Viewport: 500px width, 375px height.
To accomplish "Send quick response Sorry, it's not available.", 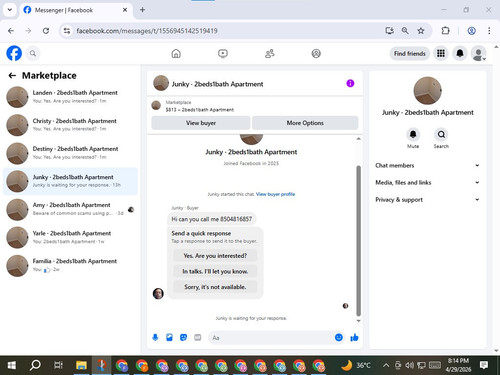I will click(x=215, y=287).
